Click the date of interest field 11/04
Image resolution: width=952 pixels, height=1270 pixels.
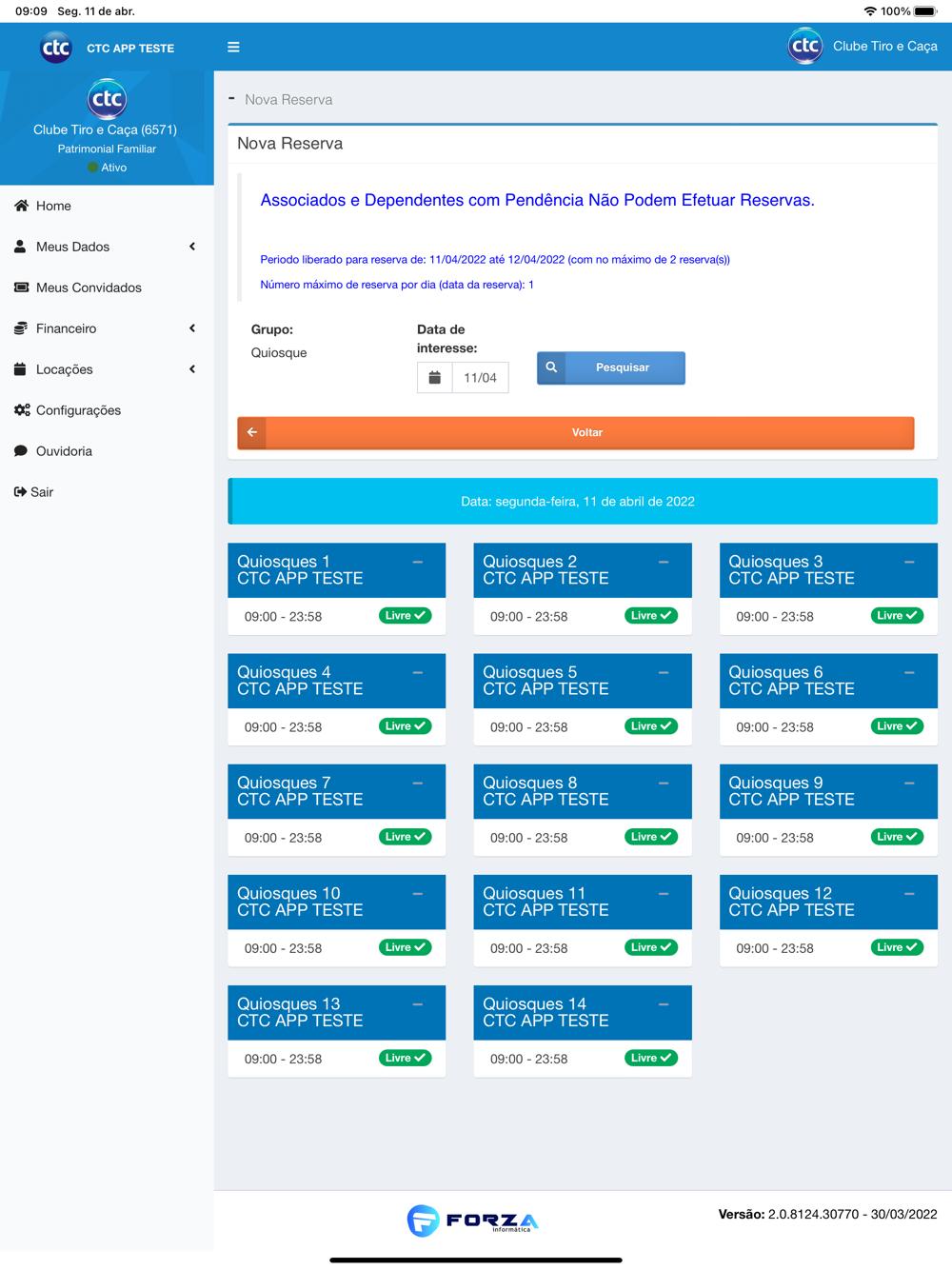(480, 378)
